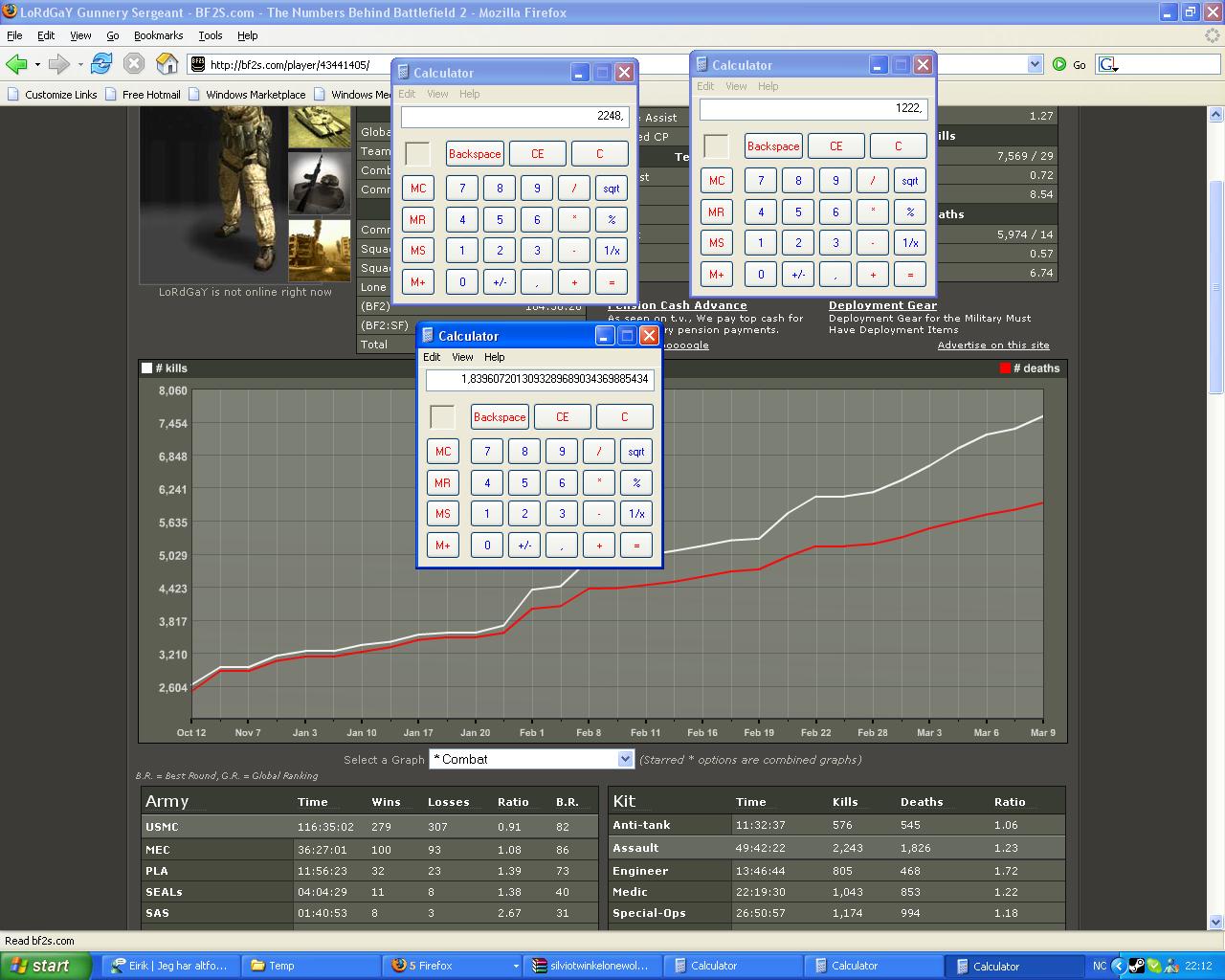The image size is (1225, 980).
Task: Click the 3 key in Calculator showing 1222
Action: coord(835,243)
